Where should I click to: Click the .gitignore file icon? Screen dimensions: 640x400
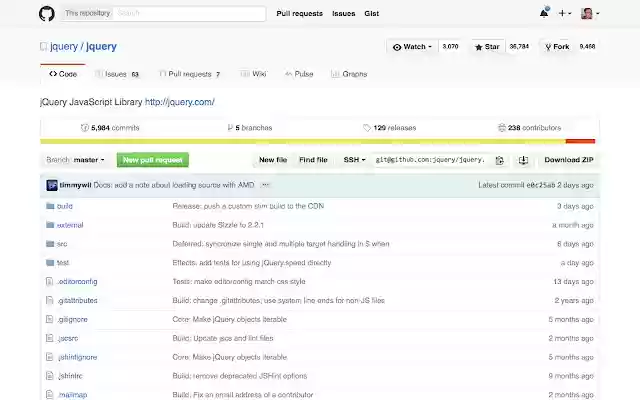[49, 319]
